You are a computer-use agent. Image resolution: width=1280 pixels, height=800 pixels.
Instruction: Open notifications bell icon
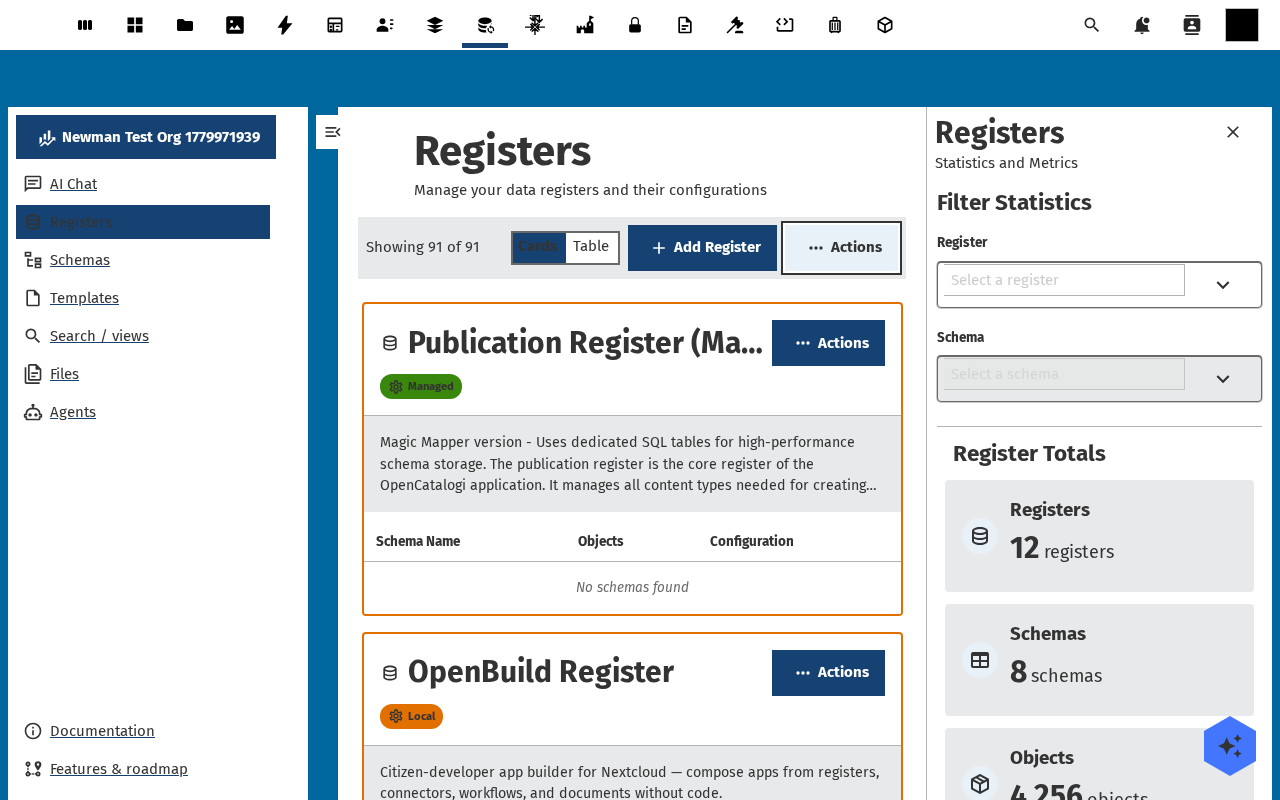pos(1142,25)
